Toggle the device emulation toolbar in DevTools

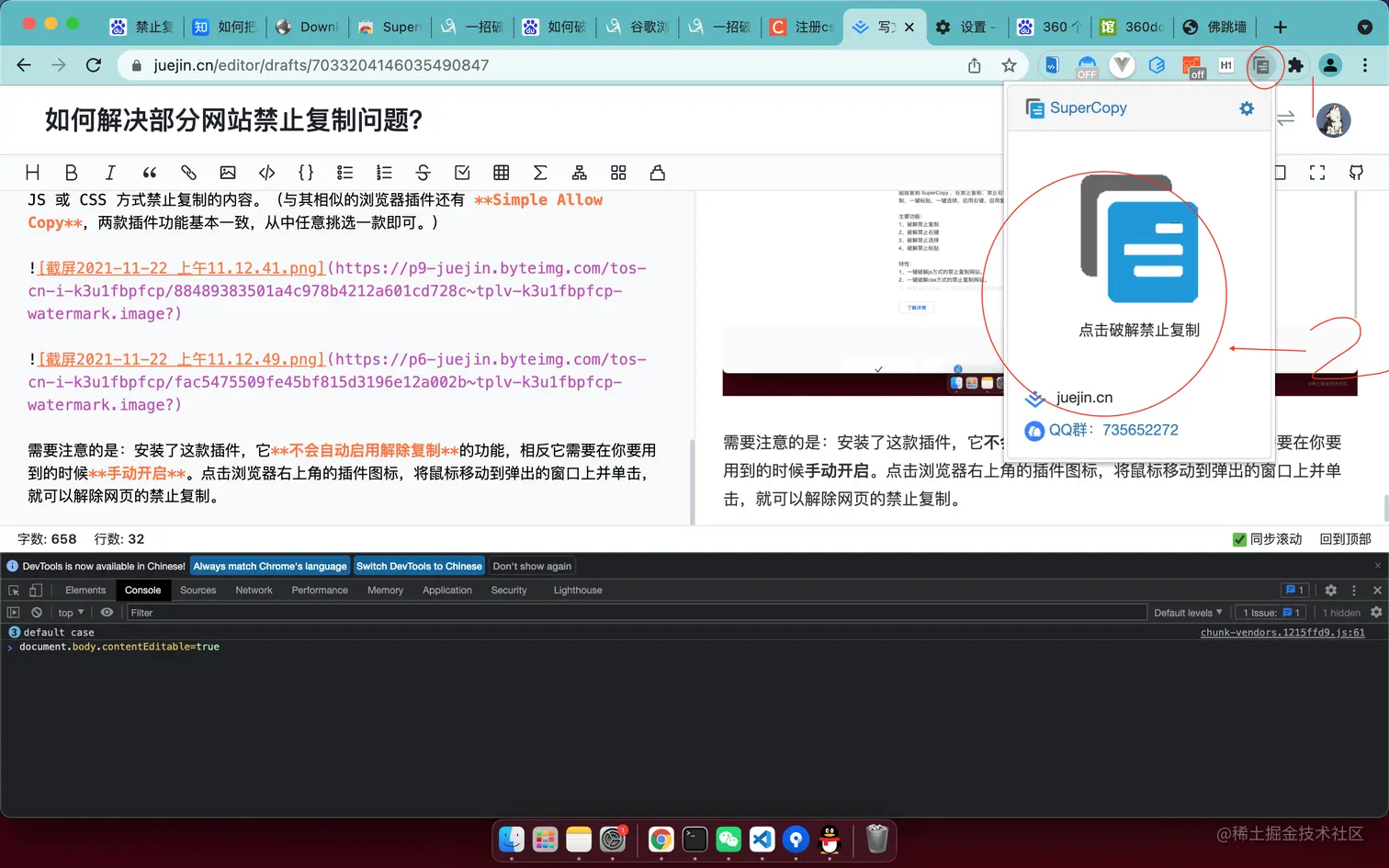(34, 590)
